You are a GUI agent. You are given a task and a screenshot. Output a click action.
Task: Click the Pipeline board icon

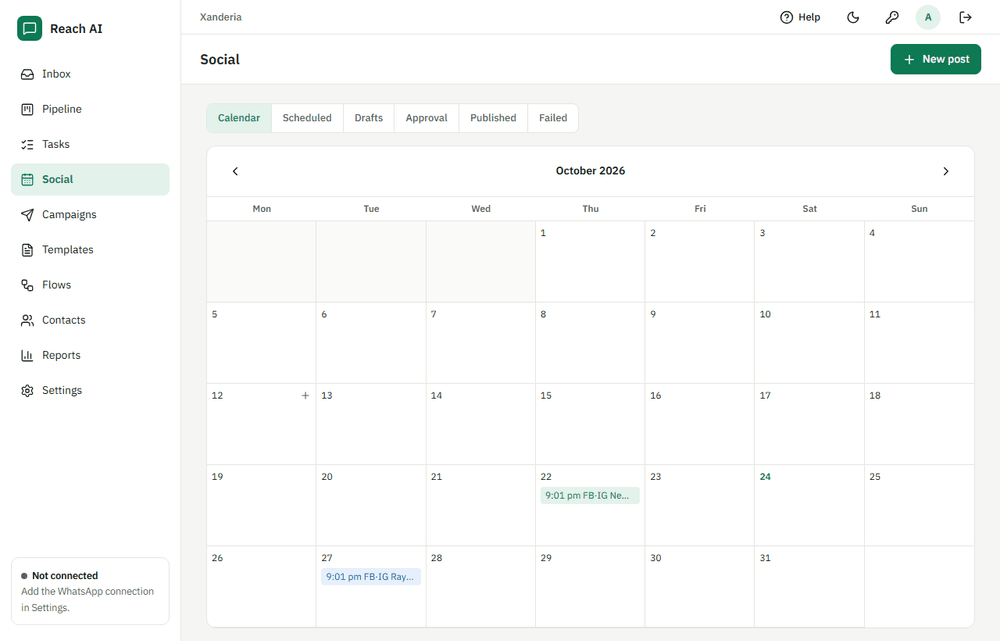[27, 109]
